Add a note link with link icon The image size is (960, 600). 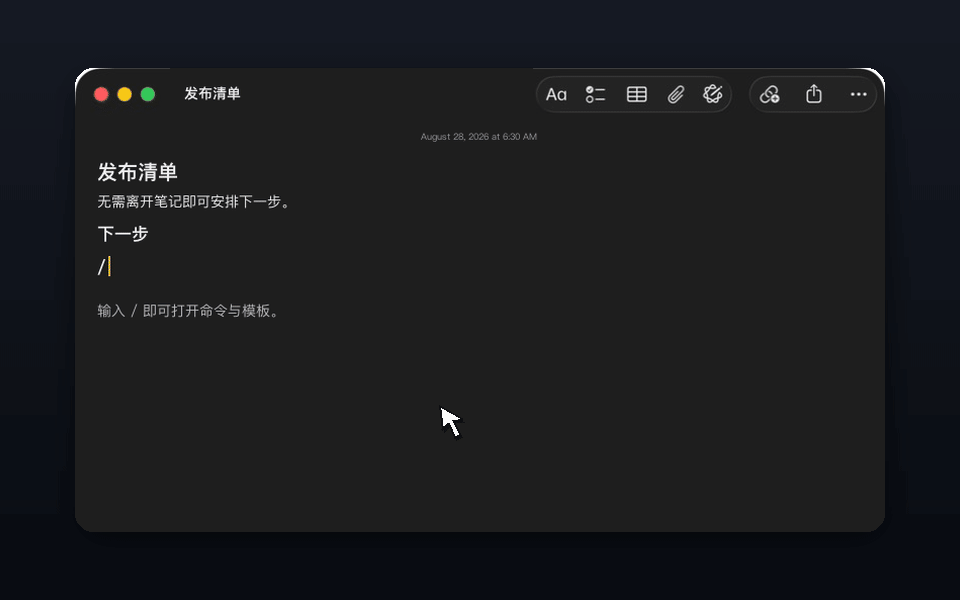(770, 94)
